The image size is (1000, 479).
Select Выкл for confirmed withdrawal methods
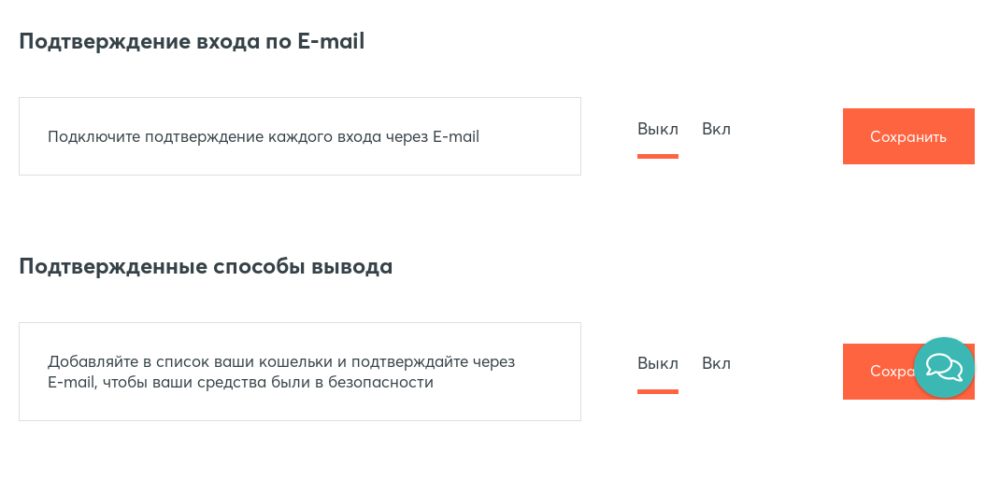pos(657,363)
